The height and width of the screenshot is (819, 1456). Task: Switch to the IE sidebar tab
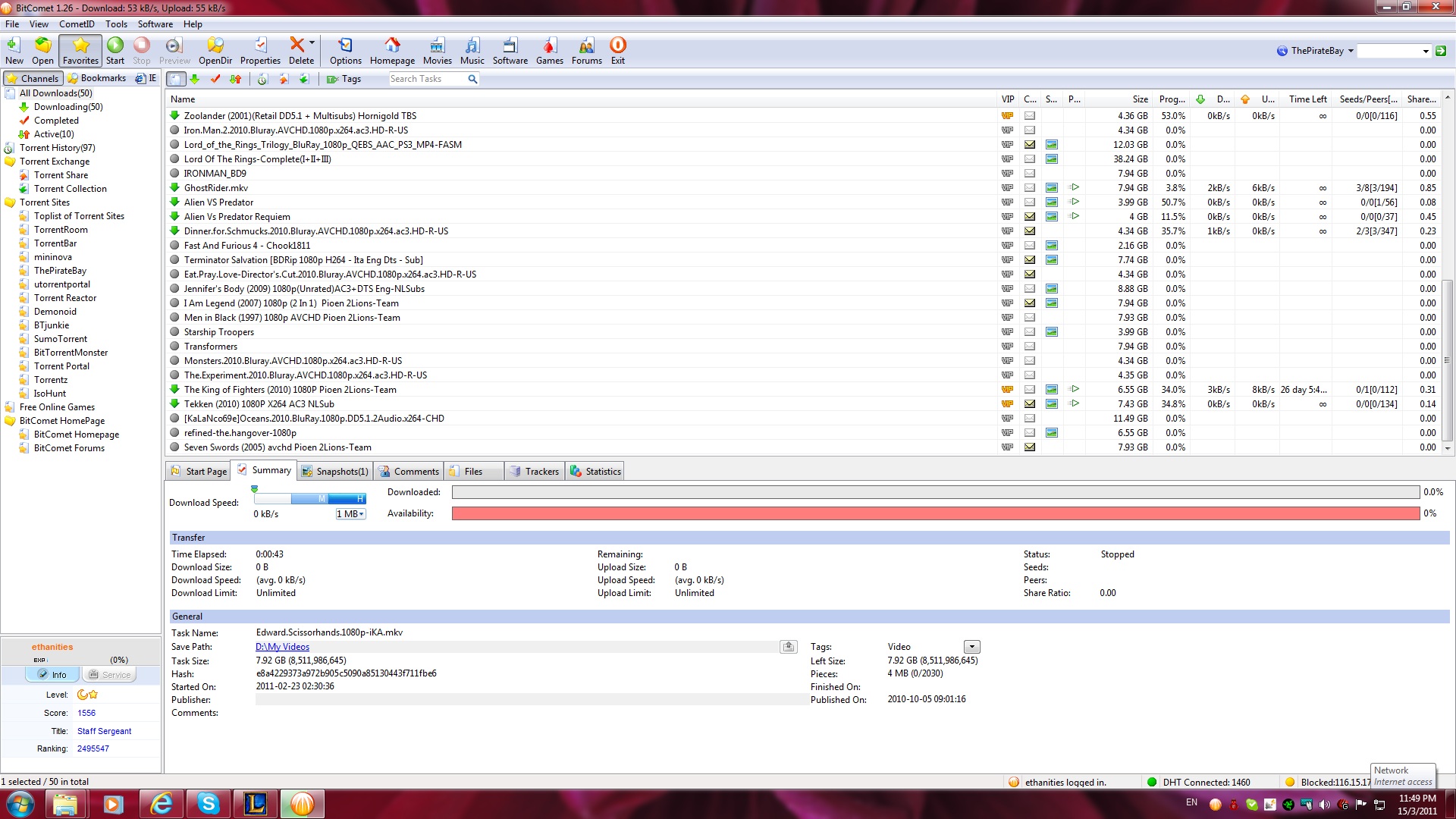[146, 78]
